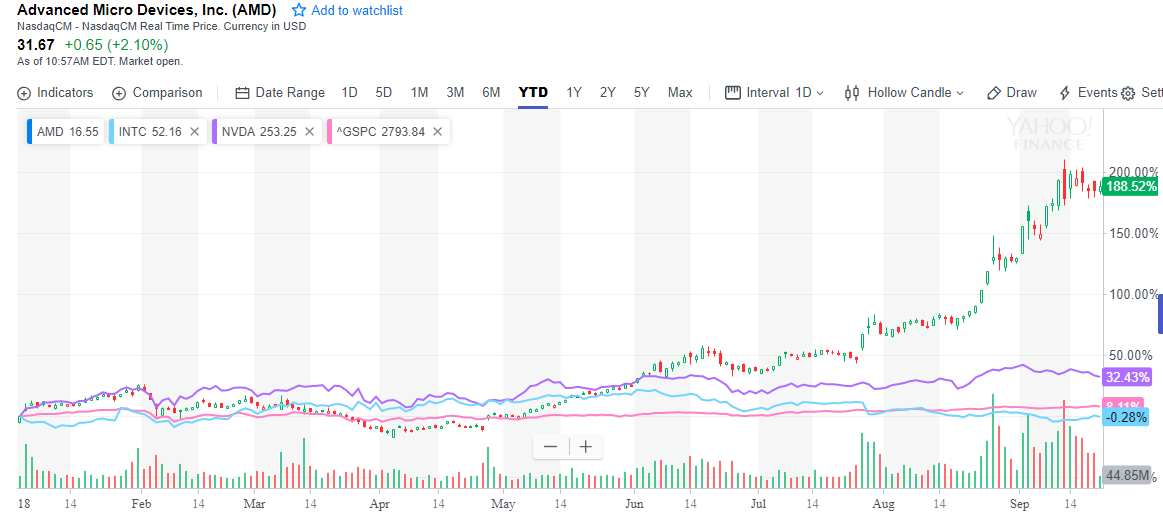Select the YTD range tab
1163x519 pixels.
(x=533, y=93)
